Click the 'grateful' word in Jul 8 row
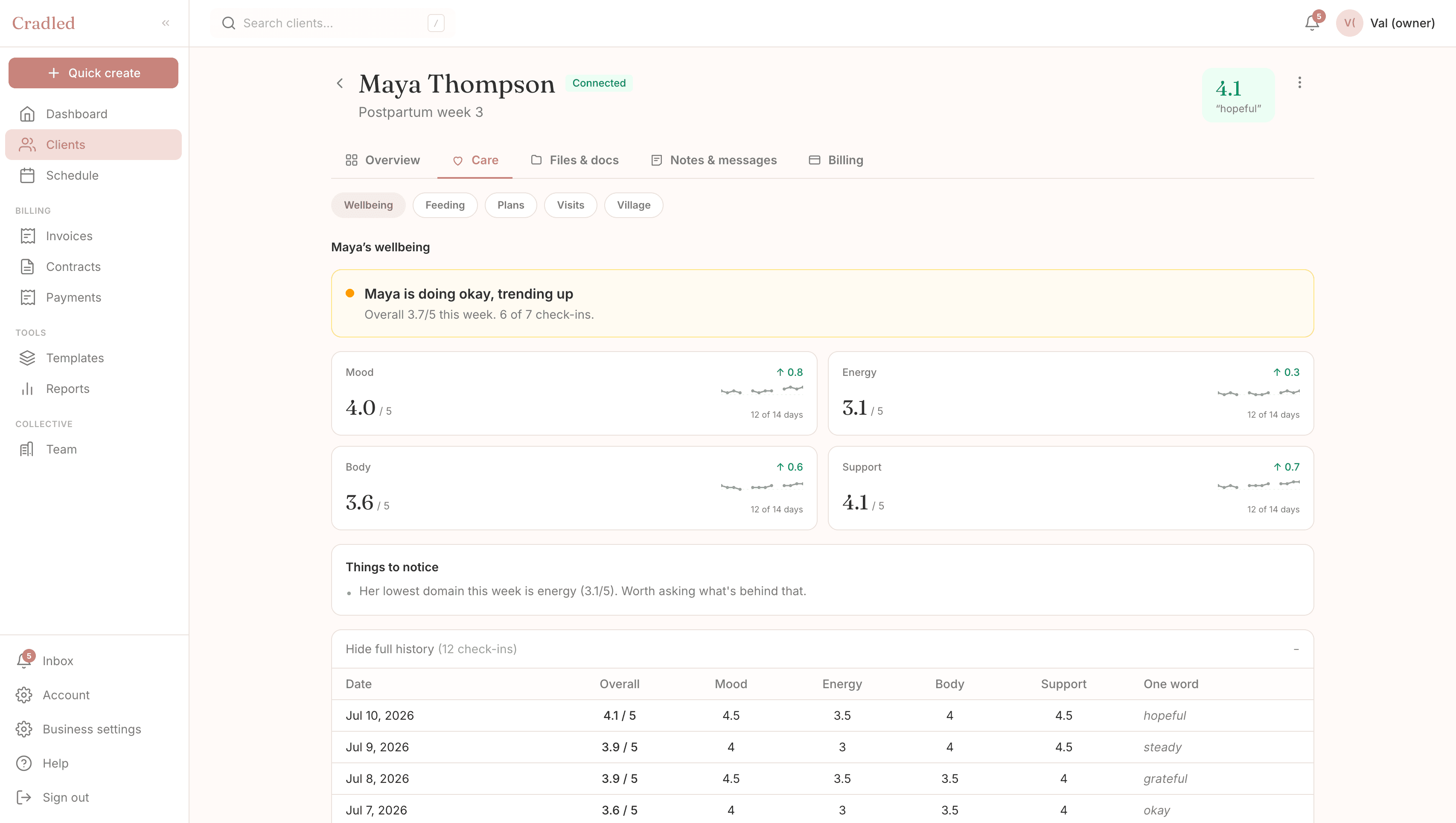The height and width of the screenshot is (823, 1456). tap(1165, 779)
